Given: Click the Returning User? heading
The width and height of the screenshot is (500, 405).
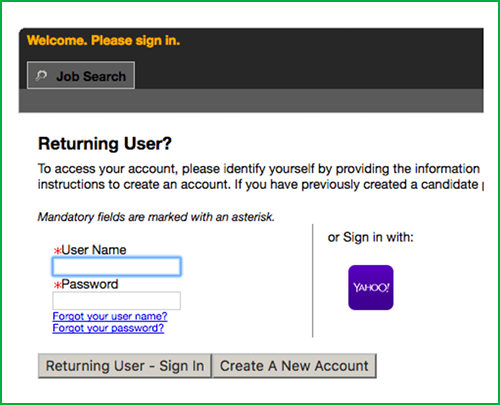Looking at the screenshot, I should [x=105, y=144].
